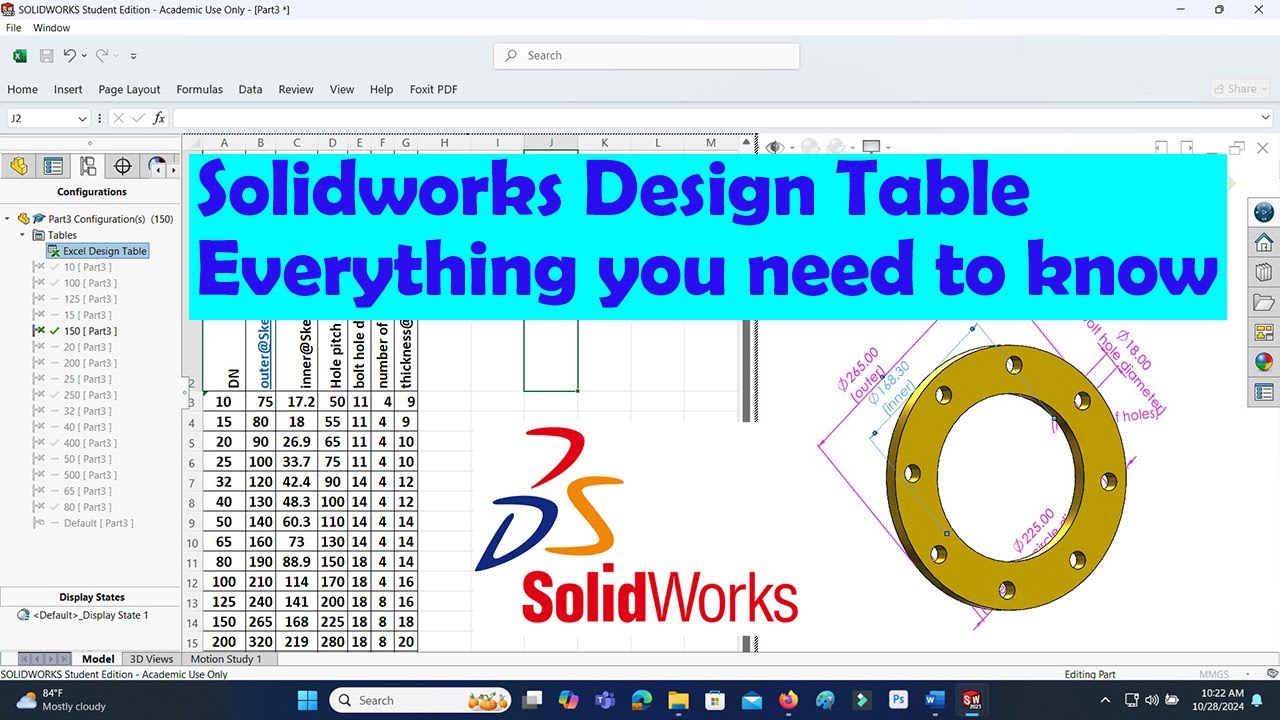The width and height of the screenshot is (1280, 720).
Task: Expand the formula bar chevron
Action: pos(1266,118)
